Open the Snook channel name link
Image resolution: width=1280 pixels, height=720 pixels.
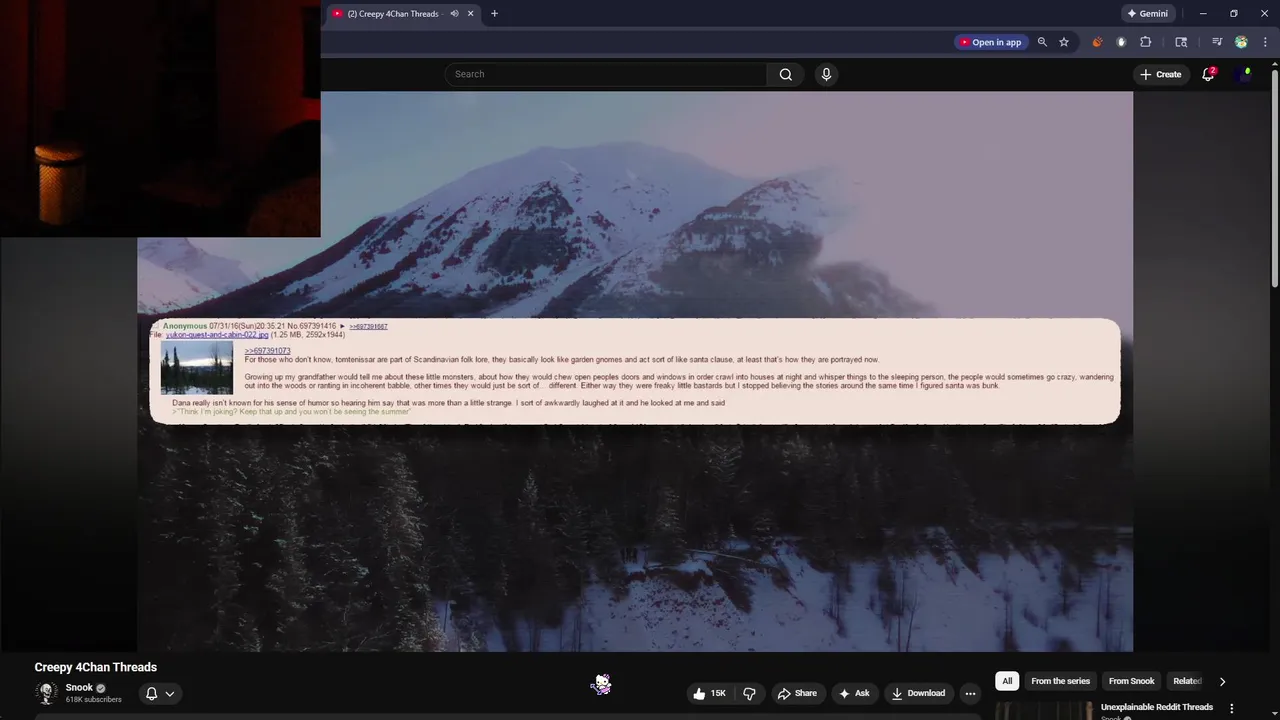(x=79, y=688)
